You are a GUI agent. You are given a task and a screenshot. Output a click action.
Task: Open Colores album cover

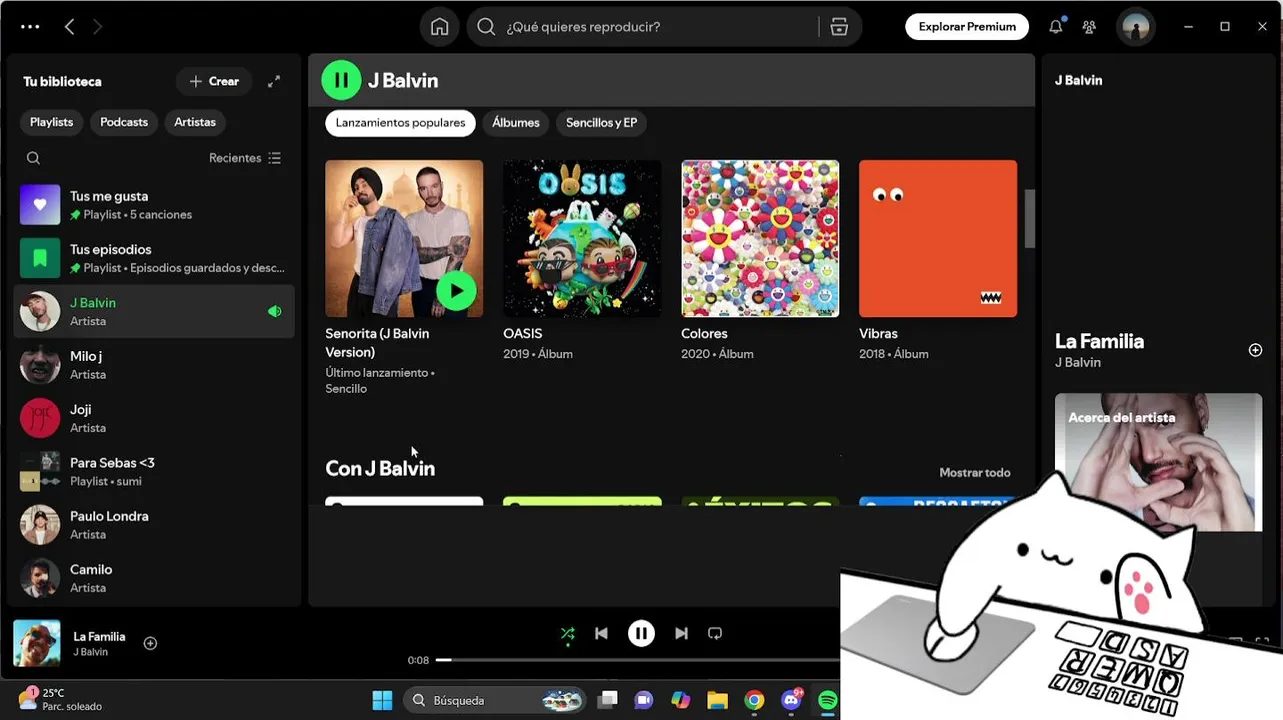[x=760, y=239]
